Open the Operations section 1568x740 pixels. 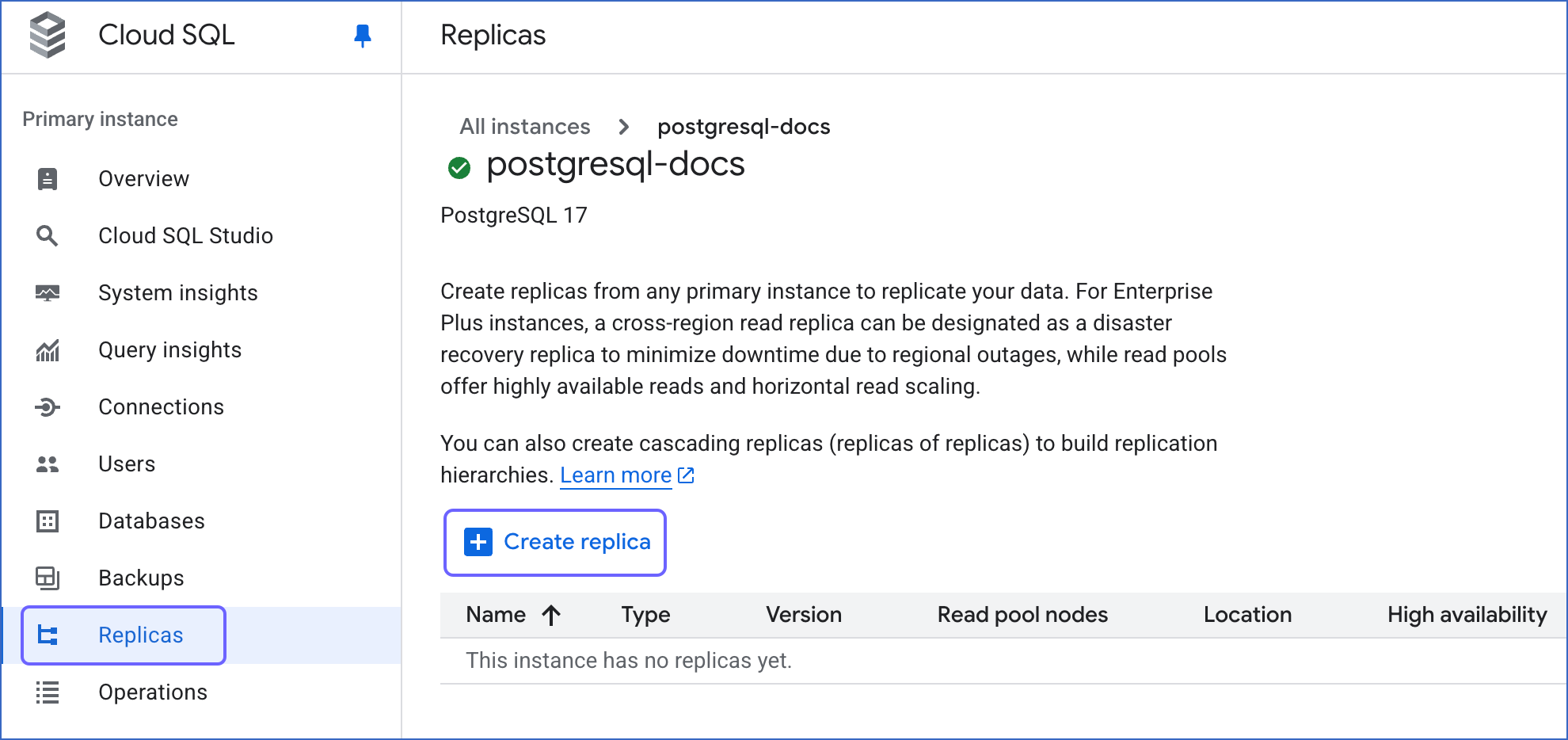[x=153, y=692]
